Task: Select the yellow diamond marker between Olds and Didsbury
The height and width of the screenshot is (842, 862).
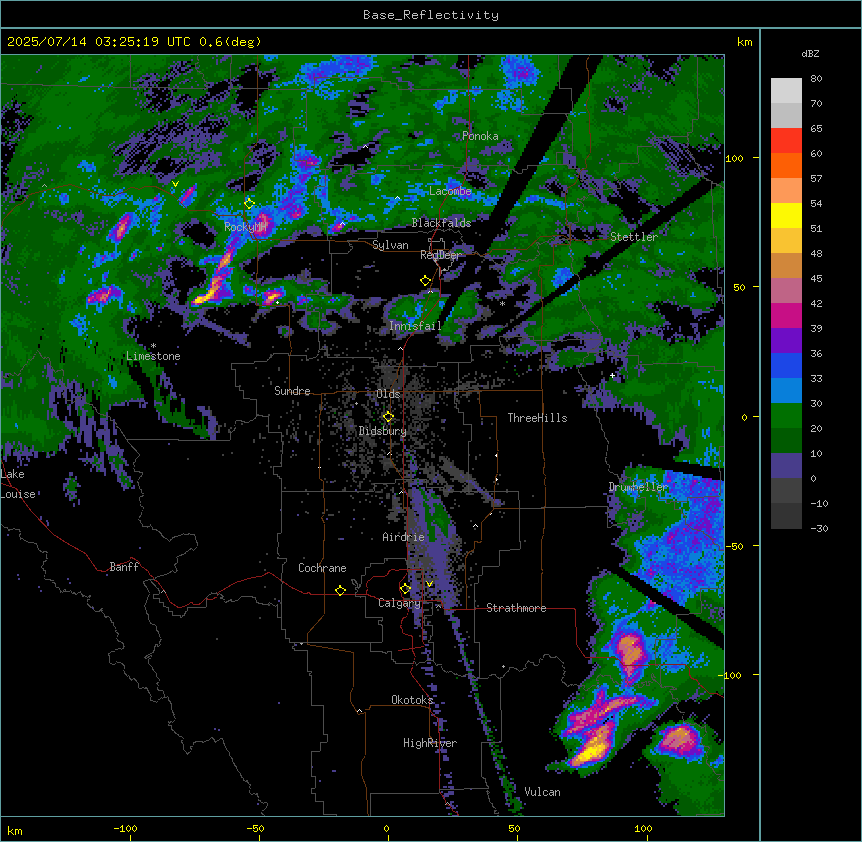Action: [x=388, y=417]
